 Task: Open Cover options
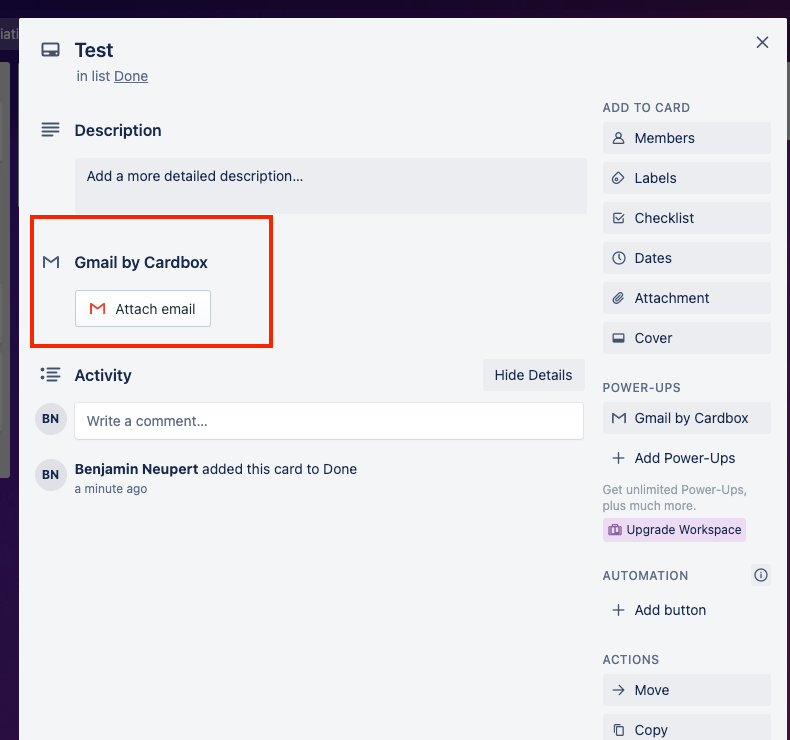click(686, 338)
